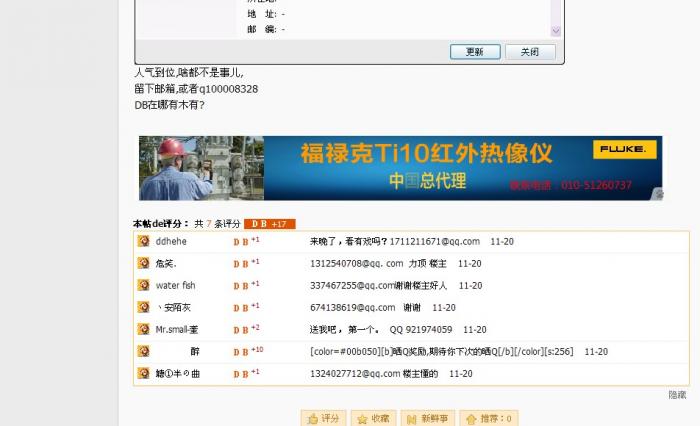Click the 收藏 favorite button
The height and width of the screenshot is (426, 700).
click(x=373, y=418)
